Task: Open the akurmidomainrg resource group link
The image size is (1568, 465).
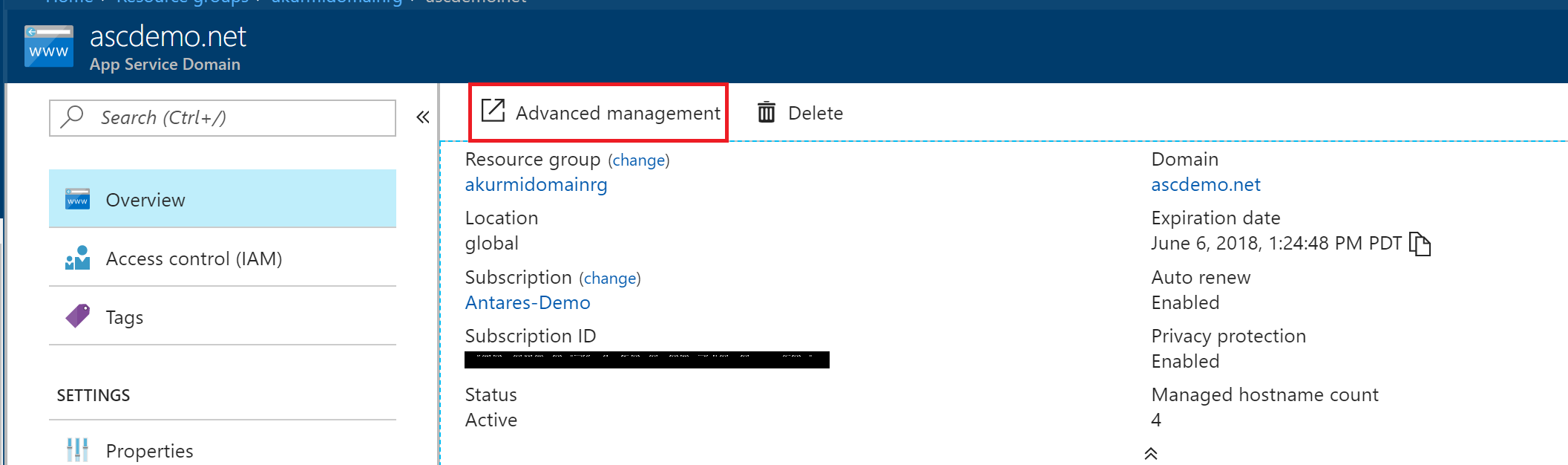Action: 536,185
